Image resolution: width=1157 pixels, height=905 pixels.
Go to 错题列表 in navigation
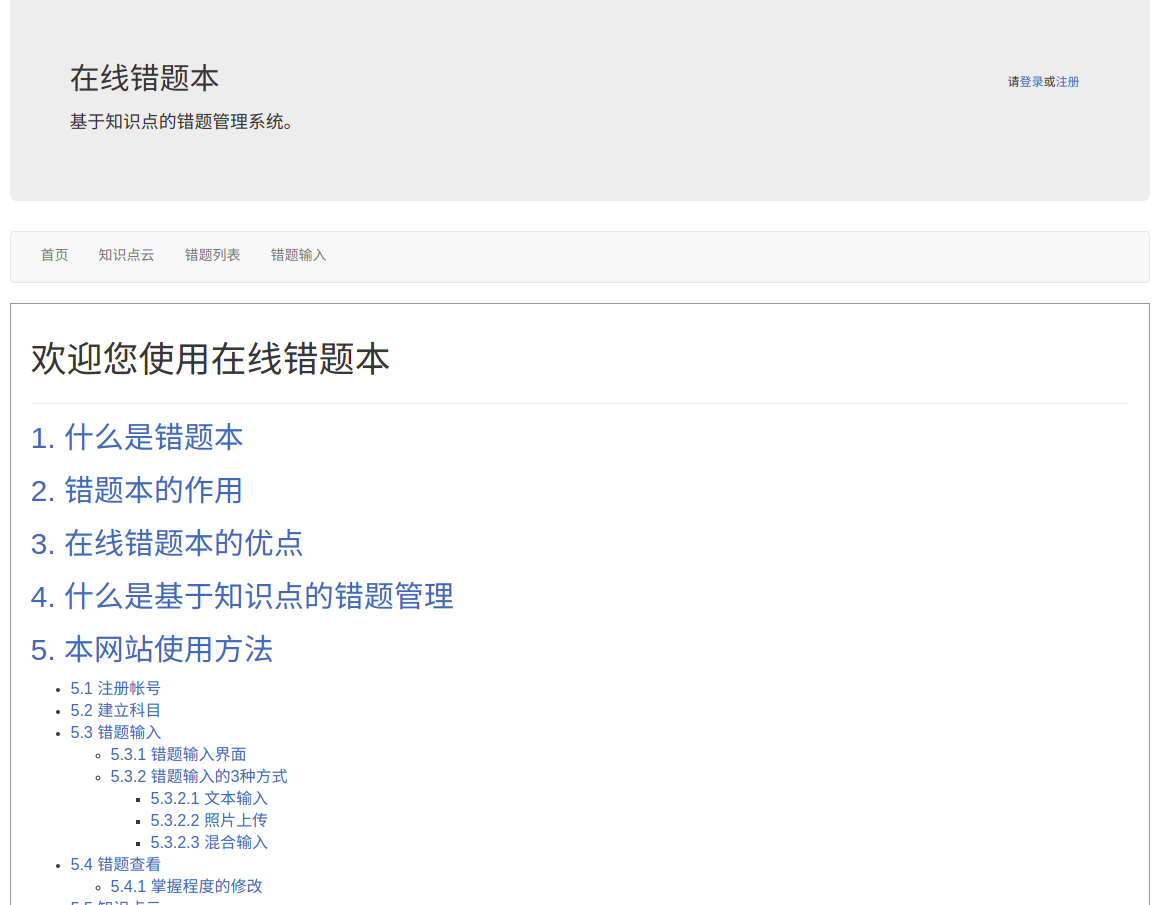click(212, 255)
